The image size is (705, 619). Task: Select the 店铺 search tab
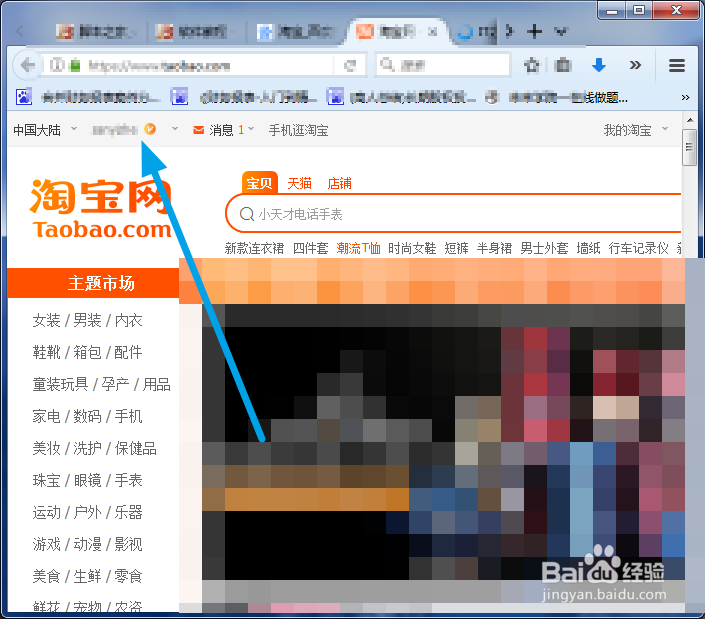pos(339,183)
